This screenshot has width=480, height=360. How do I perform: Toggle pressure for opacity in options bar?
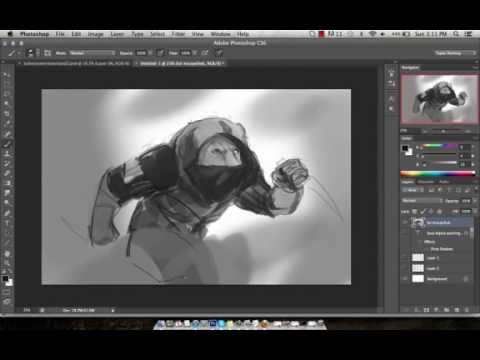click(x=160, y=53)
